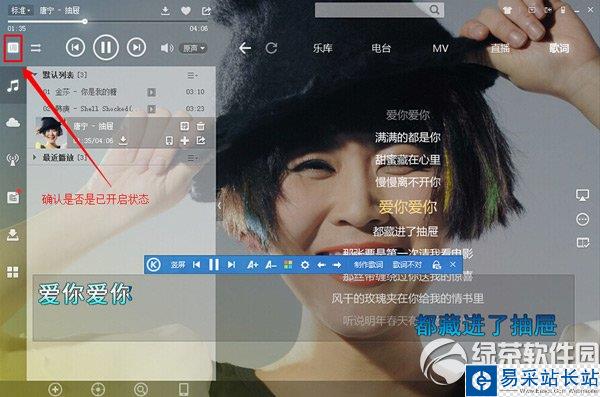Mute the volume speaker icon
Screen dimensions: 600x397
167,48
